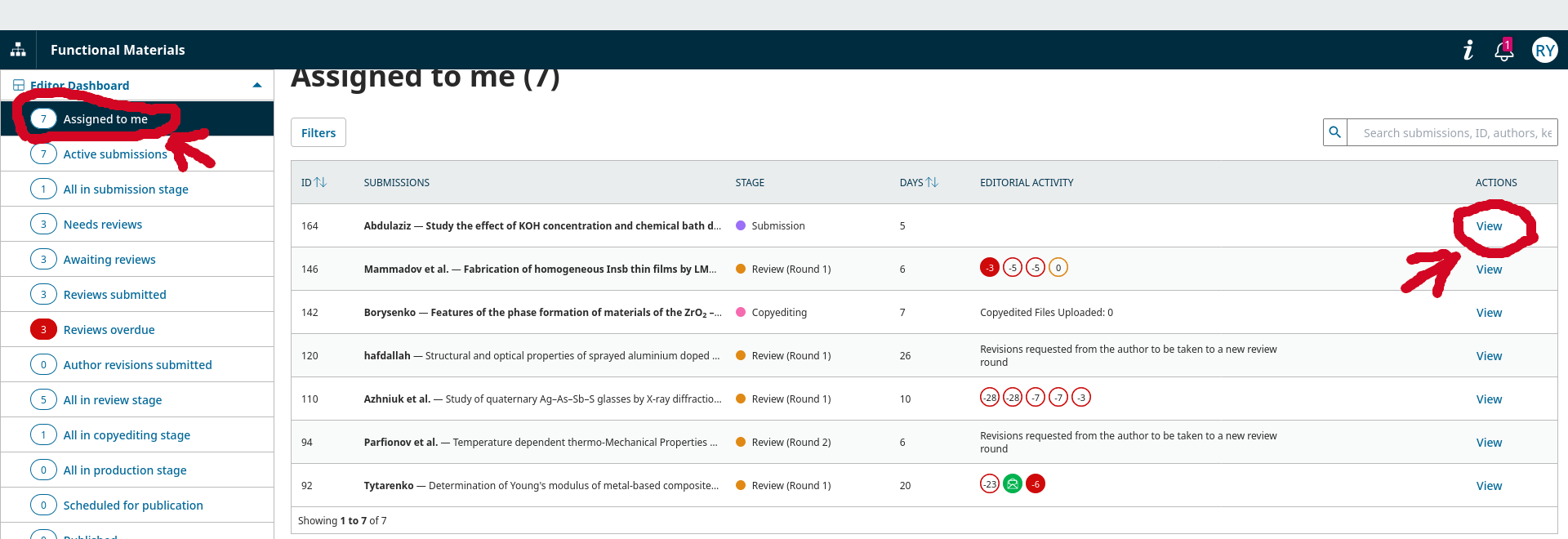Viewport: 1568px width, 539px height.
Task: Open the notifications bell
Action: [1503, 51]
